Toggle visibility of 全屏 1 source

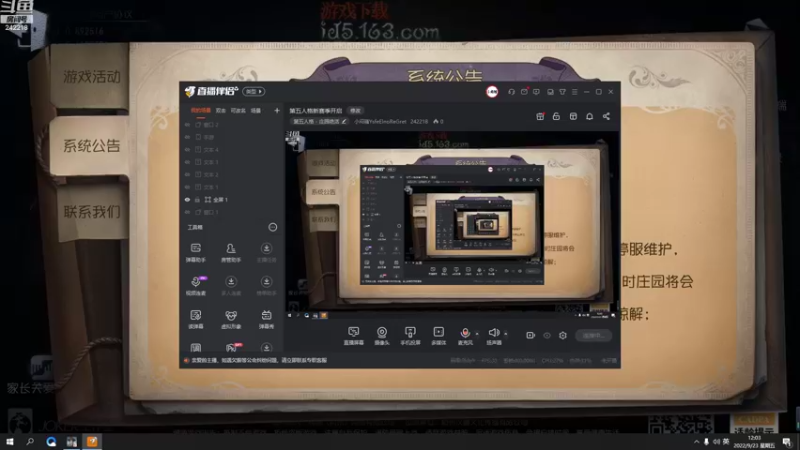(x=187, y=199)
